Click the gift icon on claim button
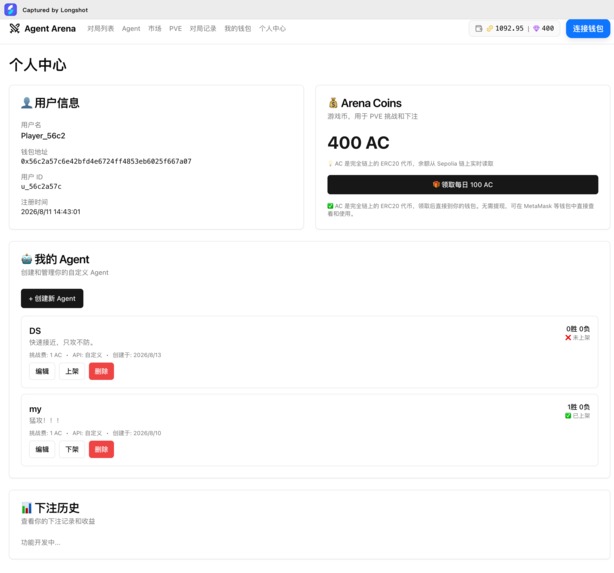Viewport: 614px width, 573px height. [436, 184]
